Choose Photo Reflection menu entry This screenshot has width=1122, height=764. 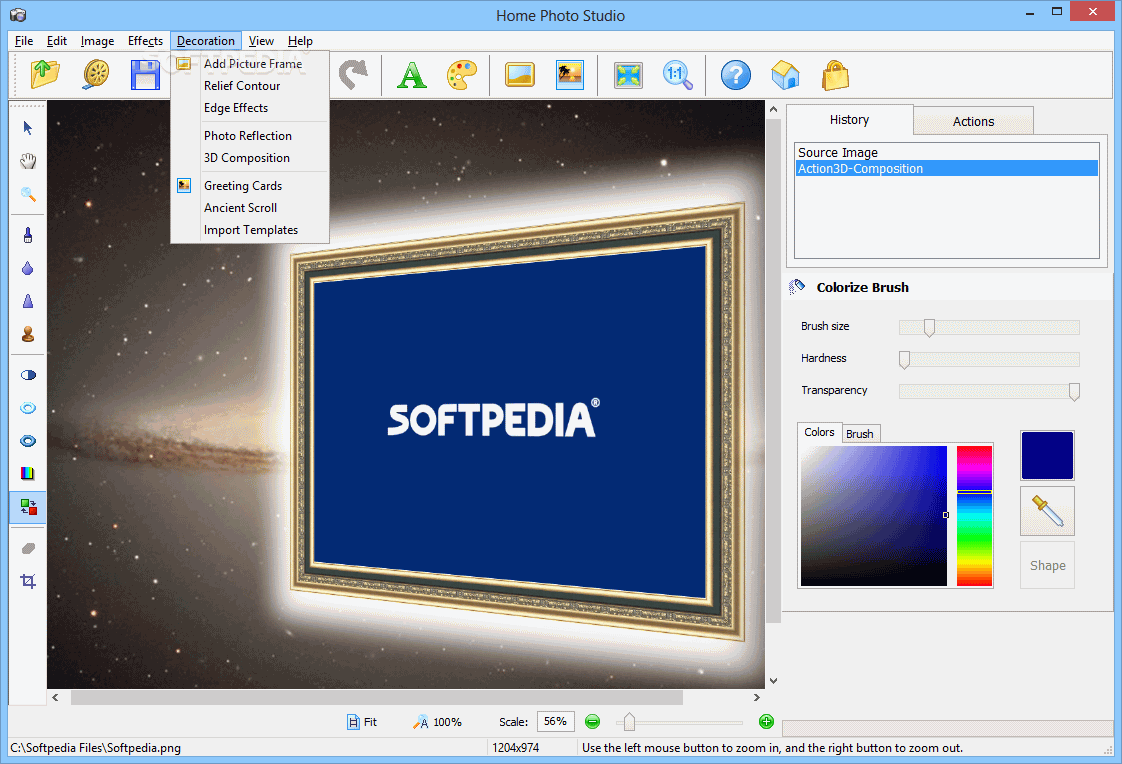[250, 136]
